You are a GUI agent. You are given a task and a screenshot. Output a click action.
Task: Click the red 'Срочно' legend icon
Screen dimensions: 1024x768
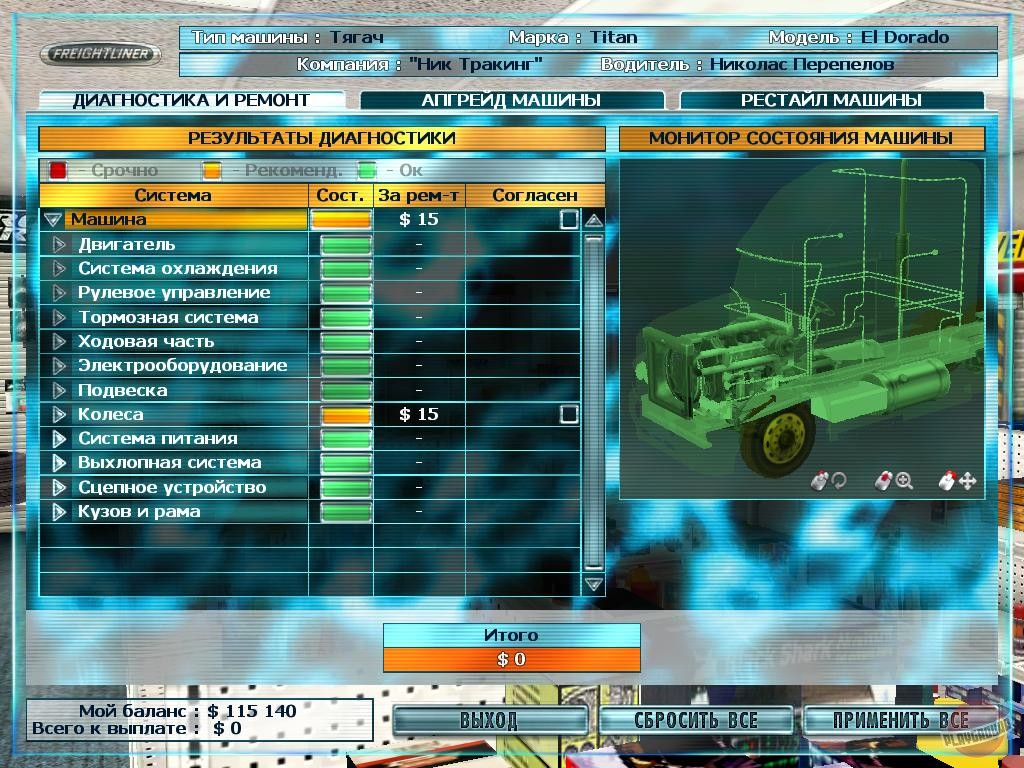tap(59, 170)
